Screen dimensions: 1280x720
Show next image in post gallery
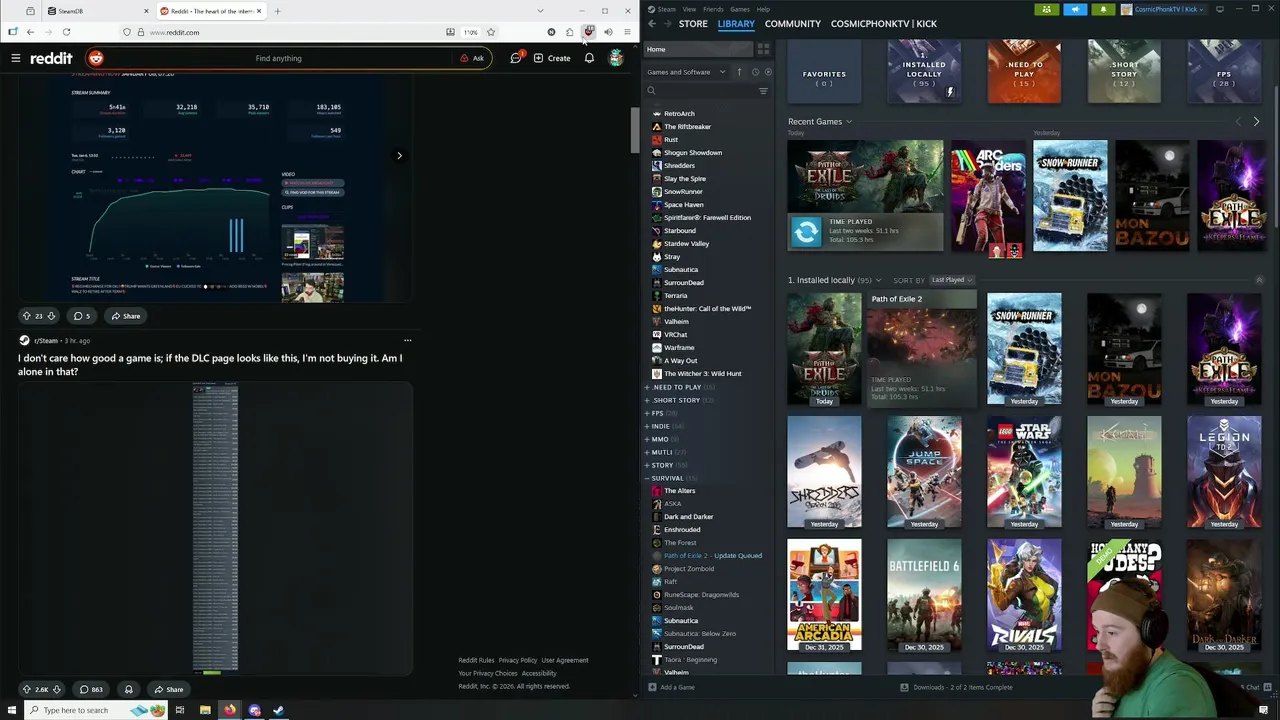(x=399, y=155)
